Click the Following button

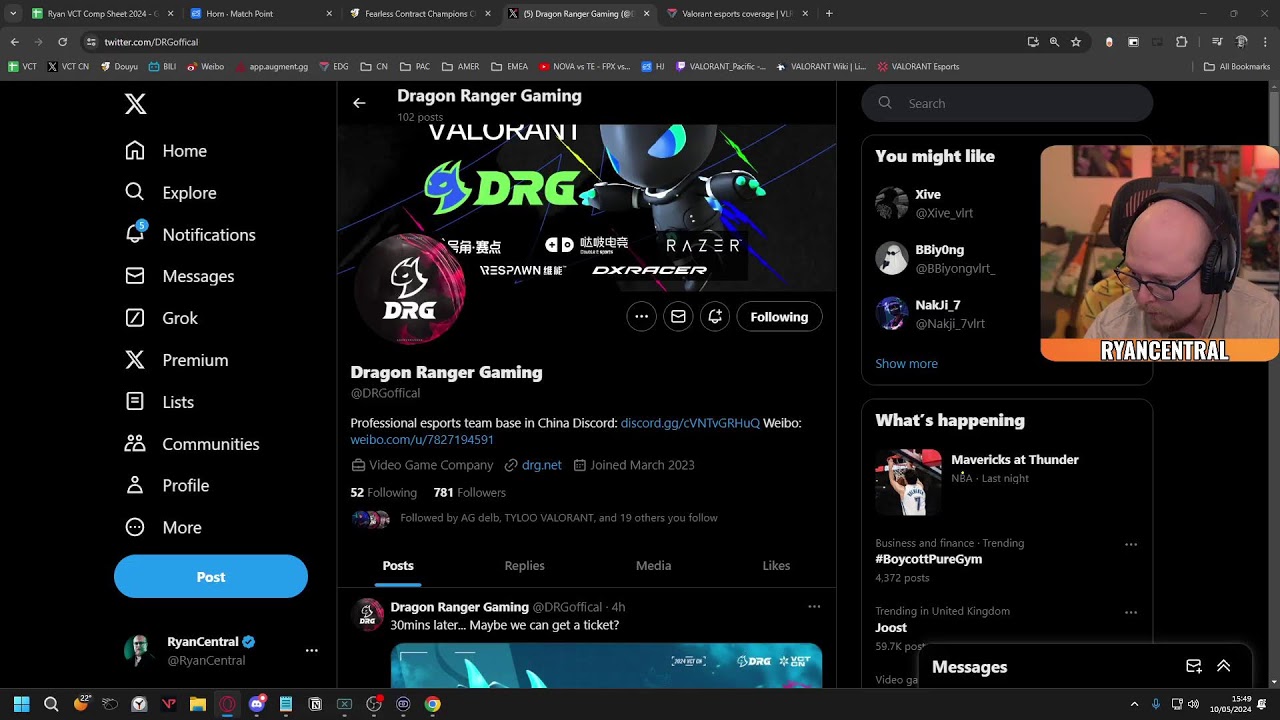coord(779,317)
